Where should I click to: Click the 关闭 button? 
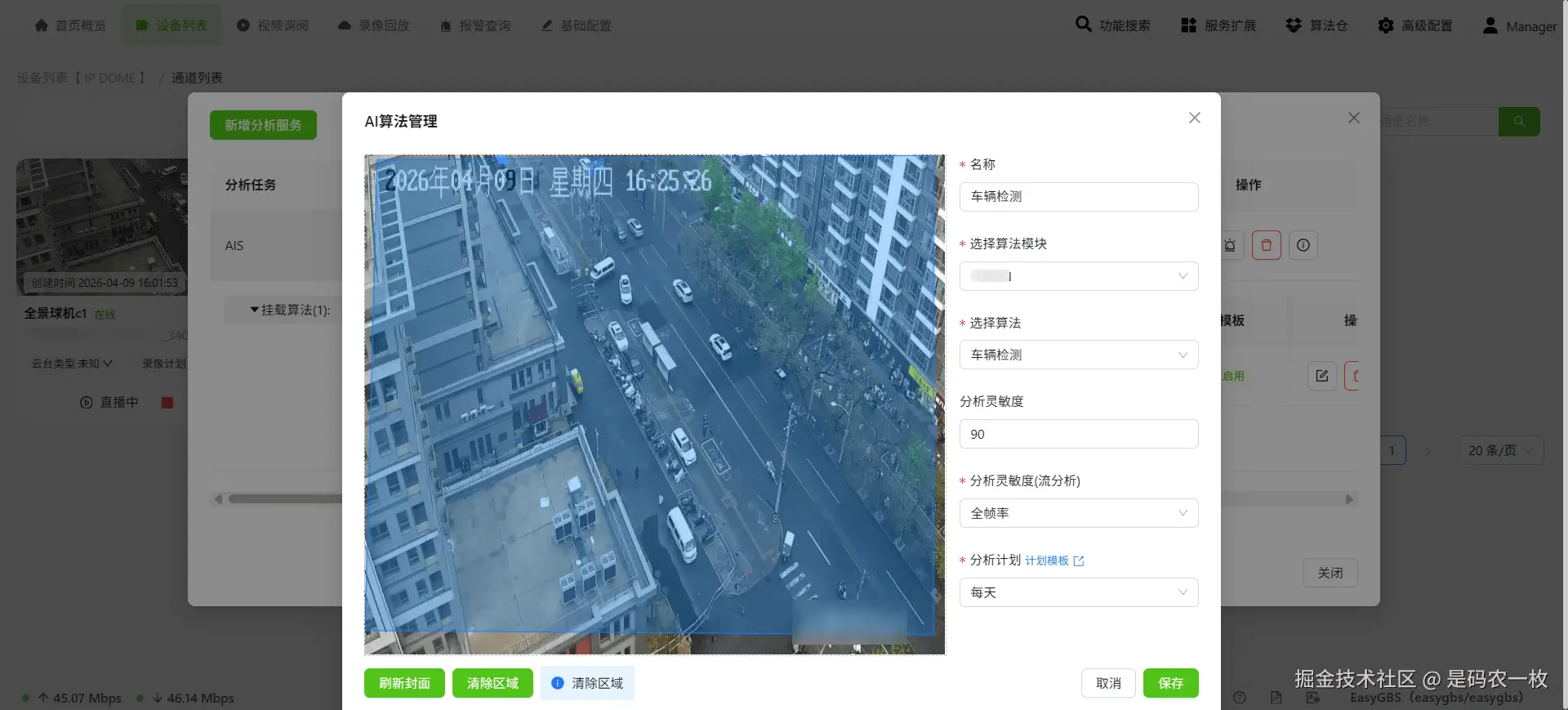pyautogui.click(x=1330, y=573)
